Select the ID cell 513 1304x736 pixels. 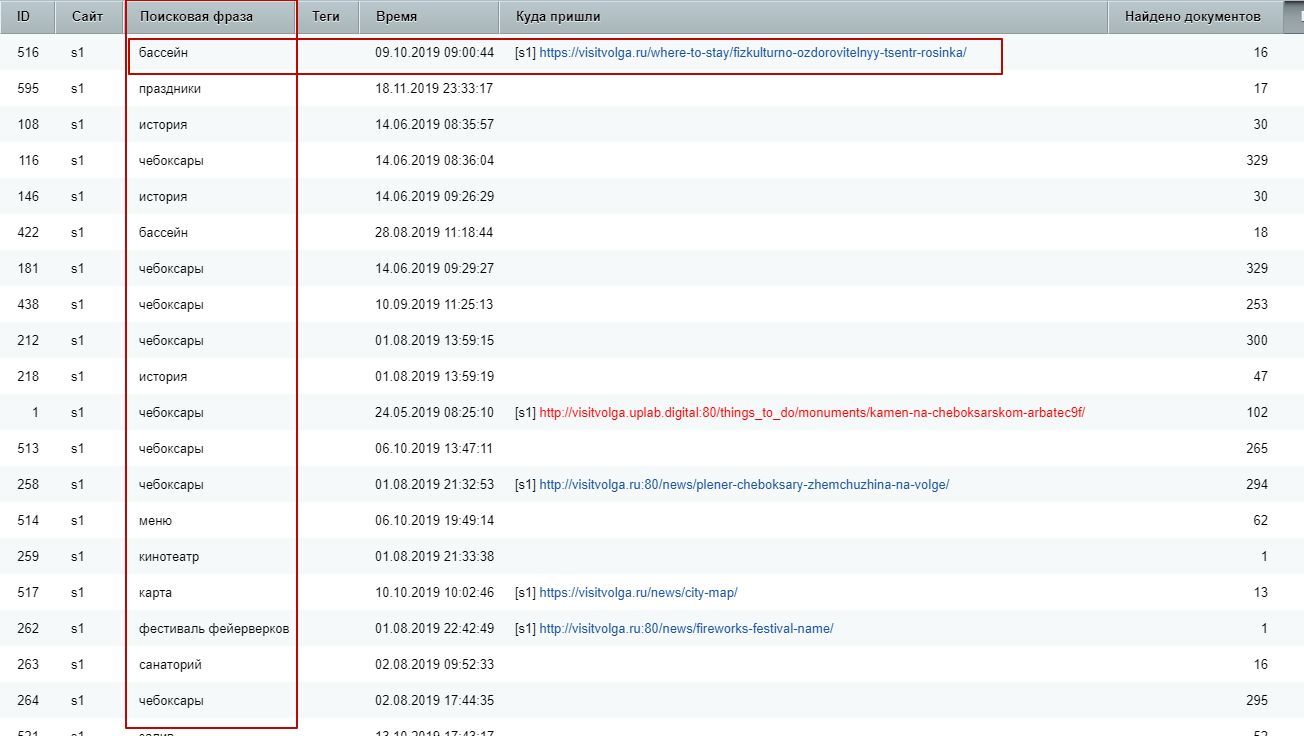click(28, 449)
